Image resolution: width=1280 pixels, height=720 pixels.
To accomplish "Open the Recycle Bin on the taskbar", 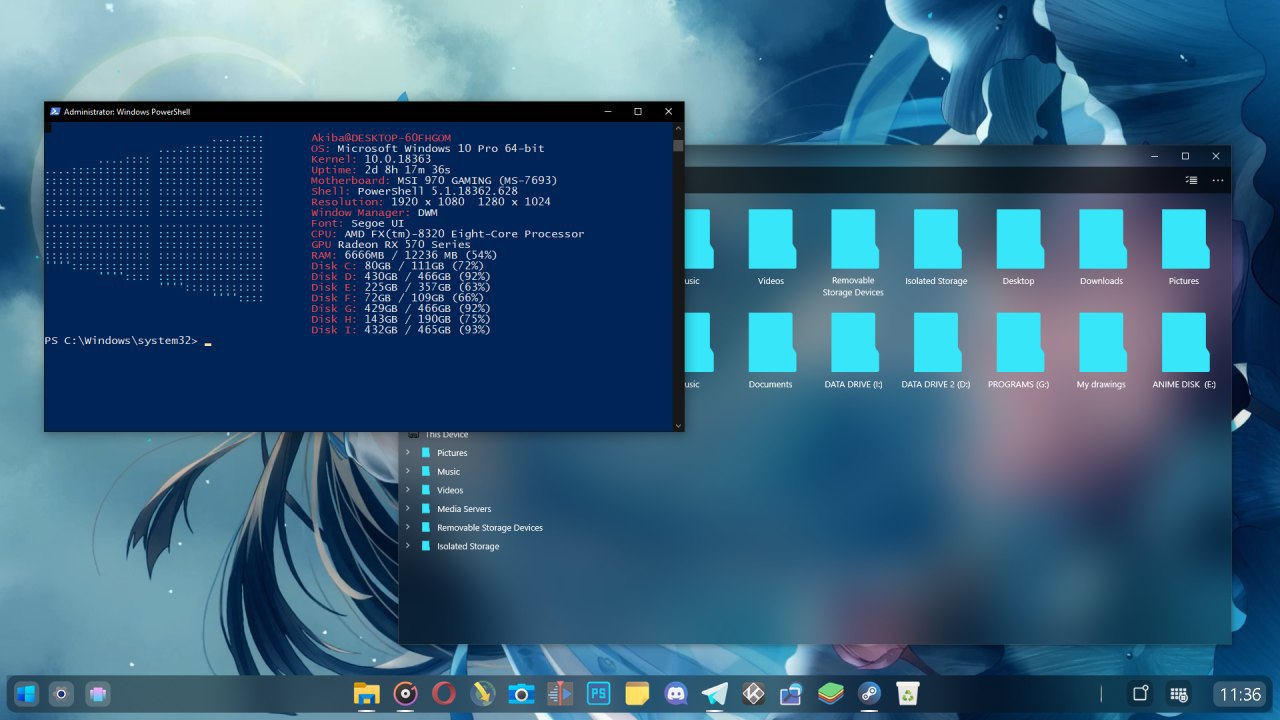I will [907, 694].
